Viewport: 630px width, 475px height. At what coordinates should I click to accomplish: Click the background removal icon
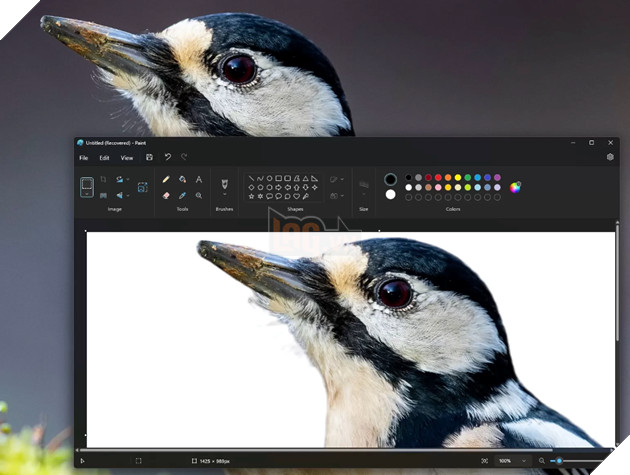pyautogui.click(x=142, y=187)
